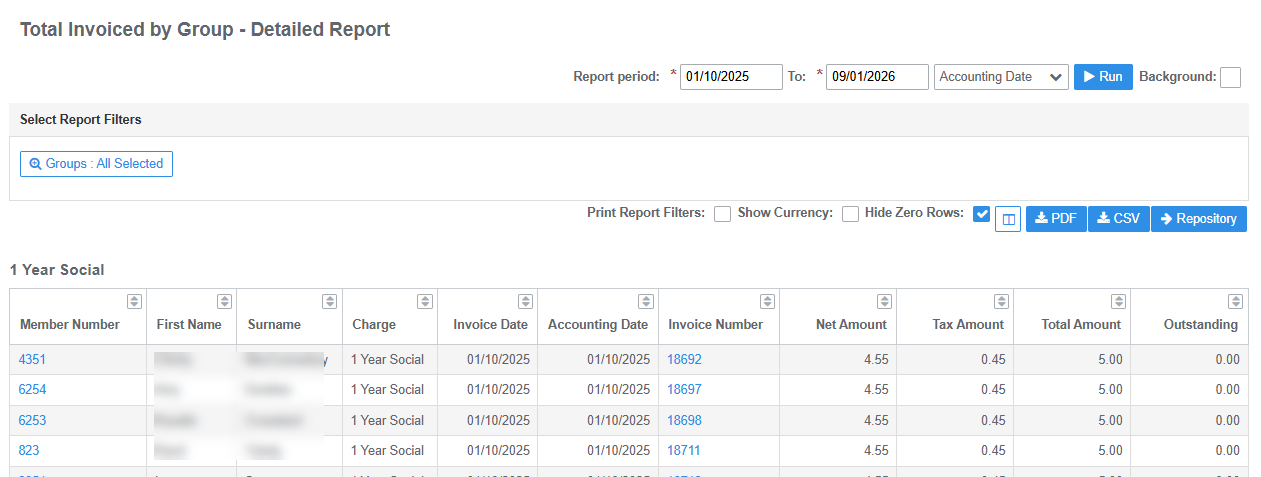Viewport: 1261px width, 477px height.
Task: Open member number 6253
Action: (x=32, y=420)
